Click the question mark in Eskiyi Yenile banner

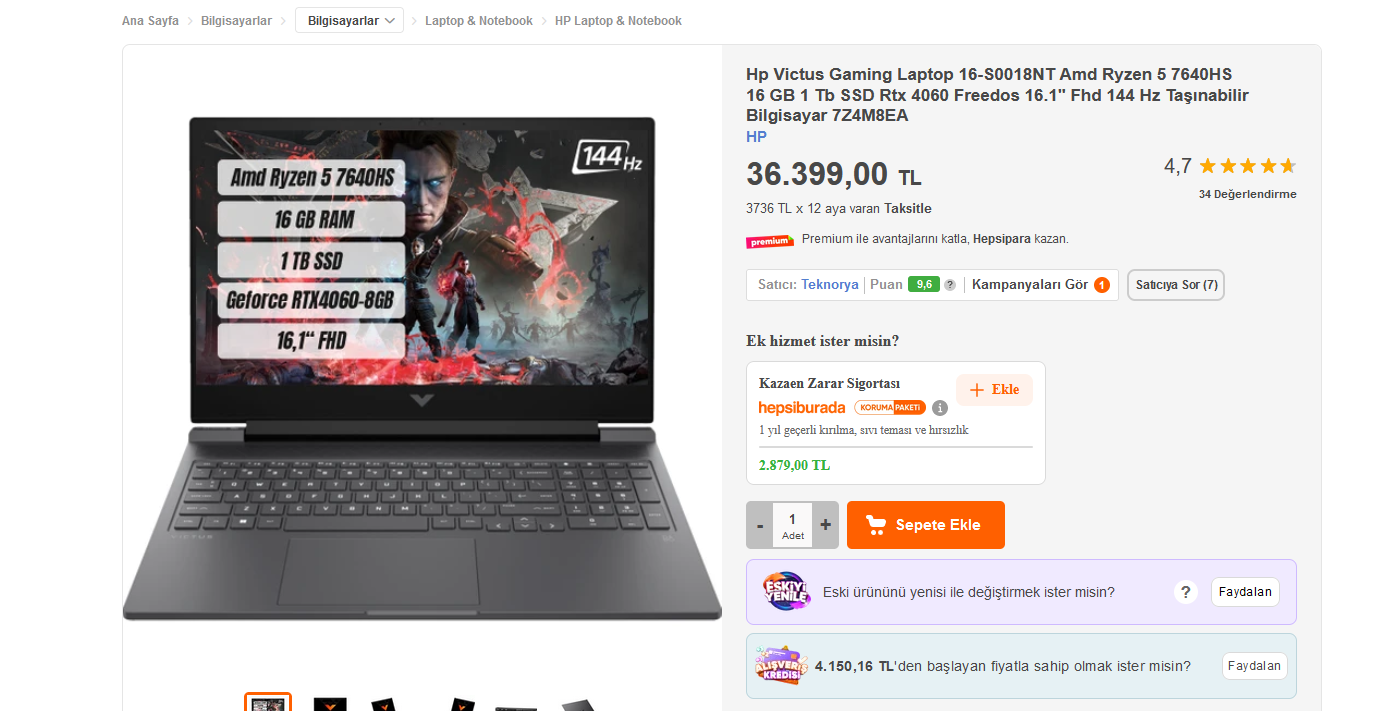click(1186, 592)
